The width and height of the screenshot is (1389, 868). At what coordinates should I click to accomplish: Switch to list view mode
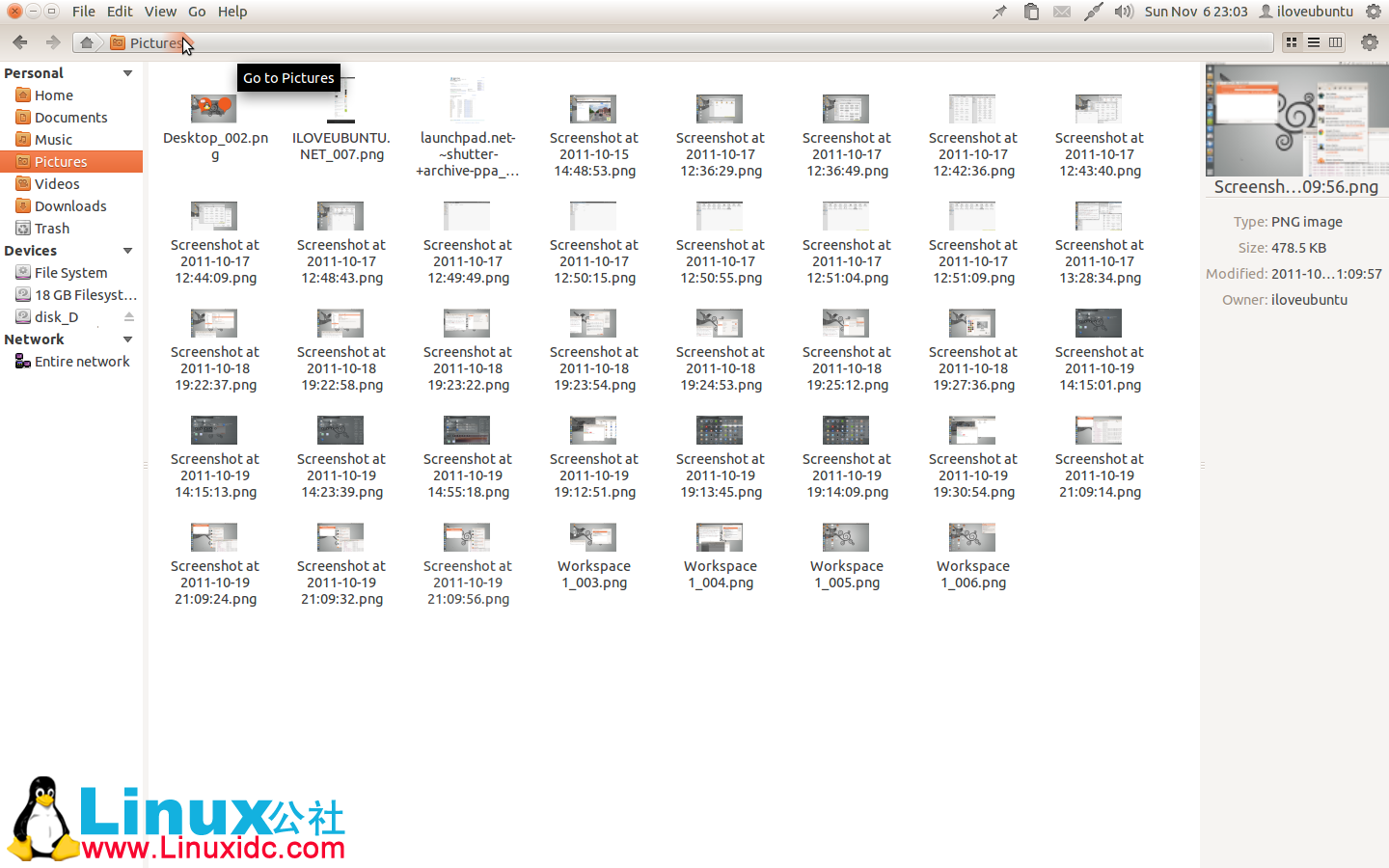(x=1314, y=42)
